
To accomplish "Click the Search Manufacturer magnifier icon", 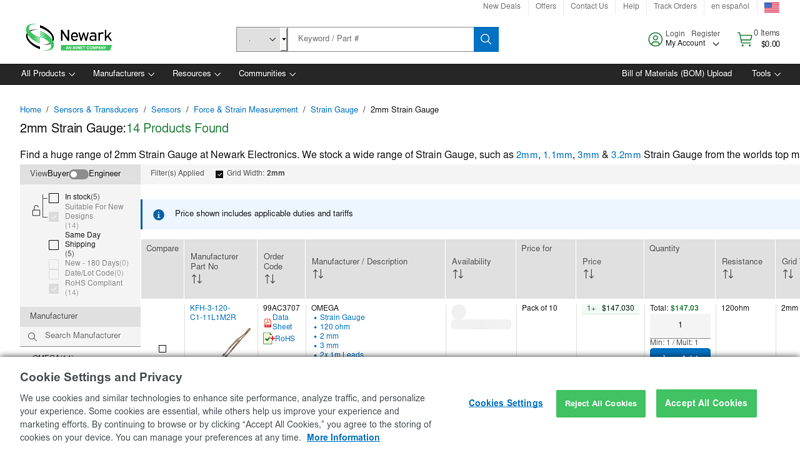I will (x=32, y=337).
